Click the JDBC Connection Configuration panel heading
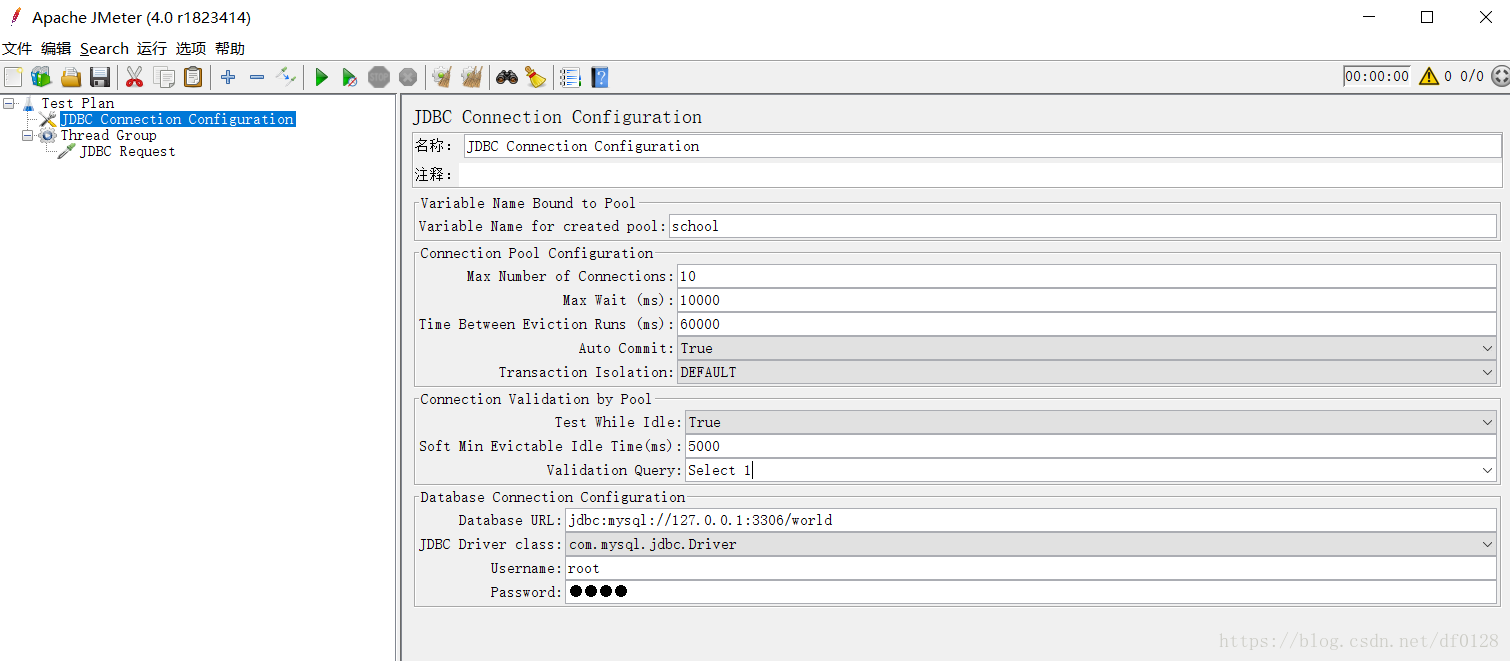Viewport: 1510px width, 661px height. click(x=557, y=117)
